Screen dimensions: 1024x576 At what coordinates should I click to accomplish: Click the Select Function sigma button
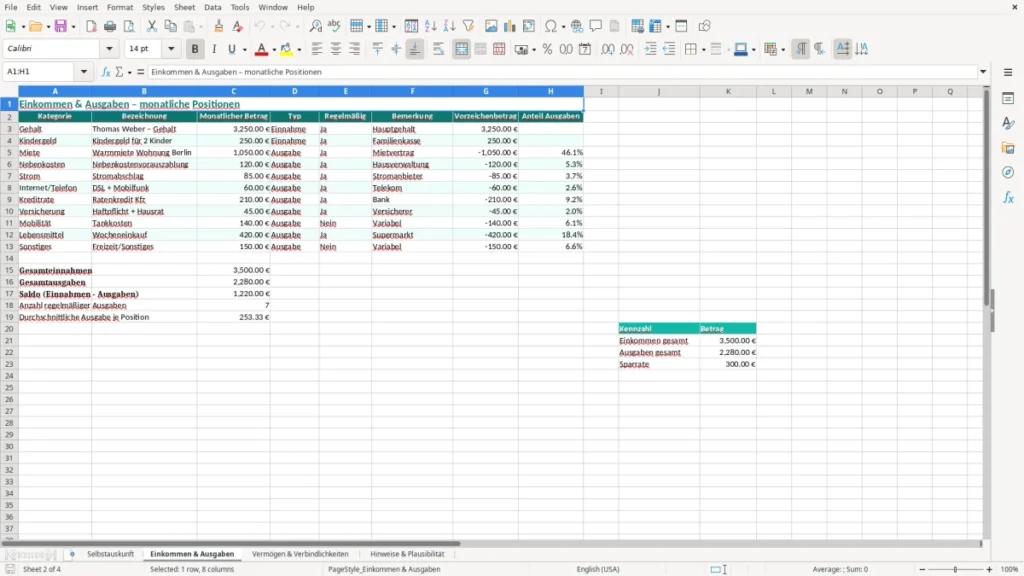(119, 72)
